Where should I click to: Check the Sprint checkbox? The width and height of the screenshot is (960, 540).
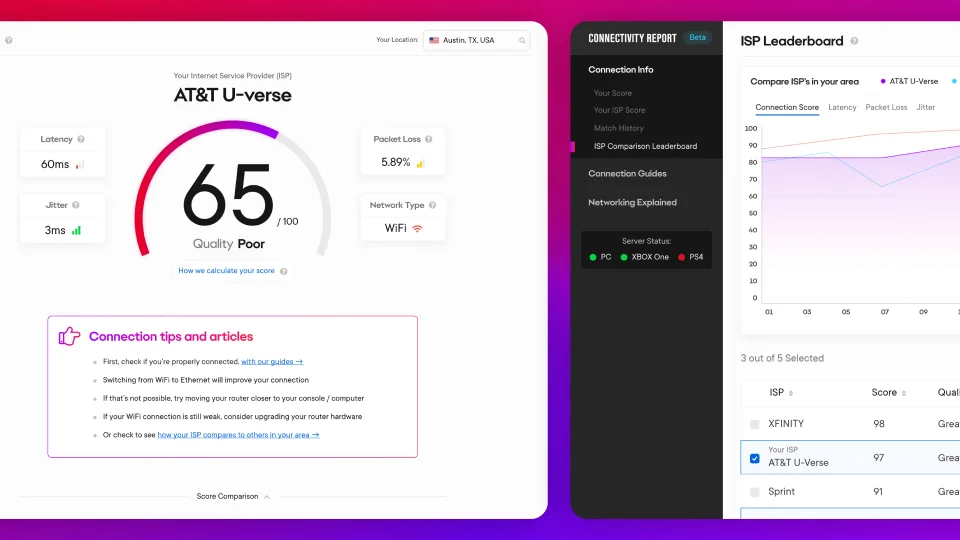[x=755, y=492]
